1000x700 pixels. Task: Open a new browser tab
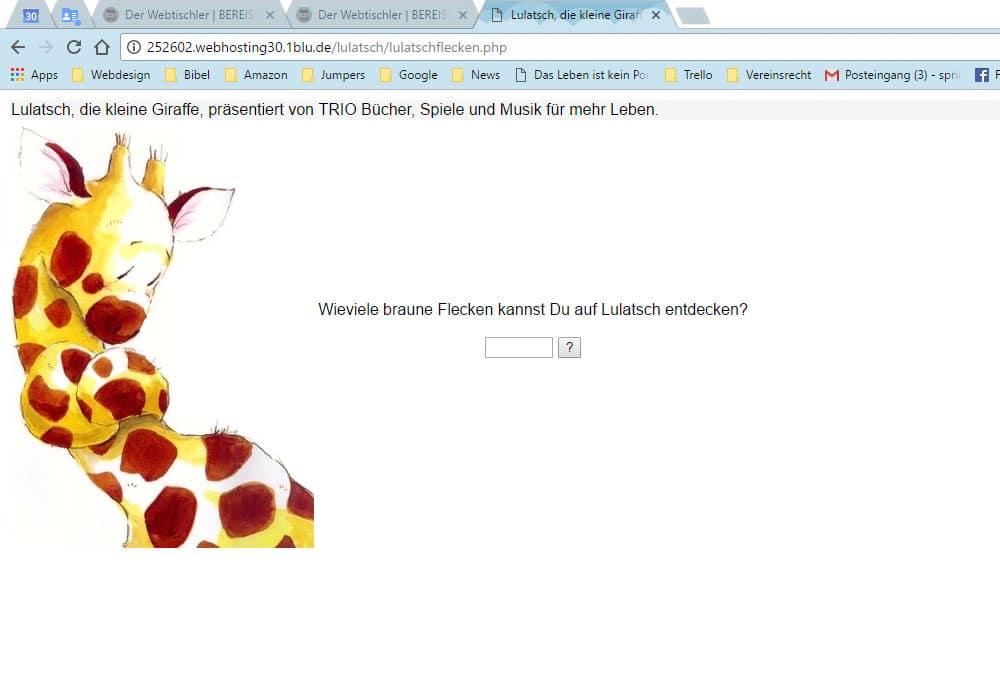point(693,16)
